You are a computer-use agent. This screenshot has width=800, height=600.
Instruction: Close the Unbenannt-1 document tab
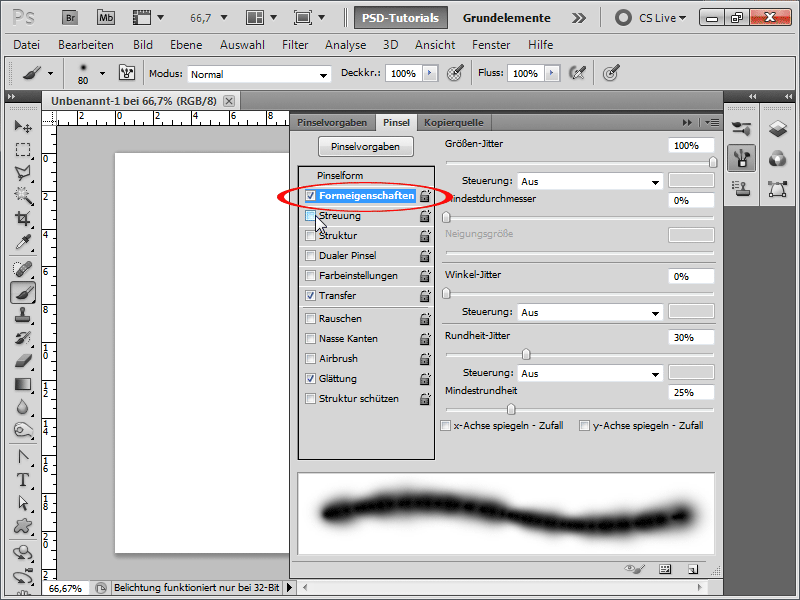pos(229,101)
